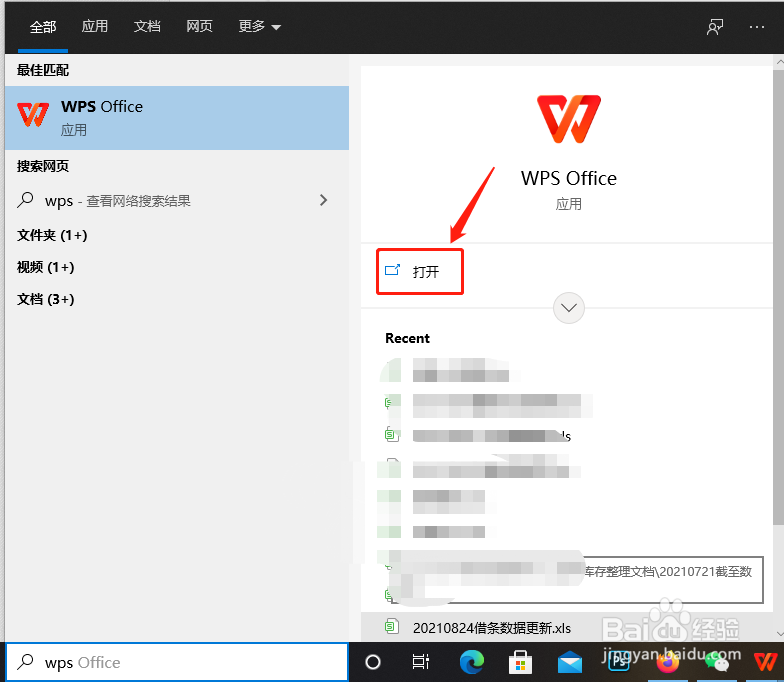Open the 更多 dropdown menu
This screenshot has height=682, width=784.
point(260,26)
